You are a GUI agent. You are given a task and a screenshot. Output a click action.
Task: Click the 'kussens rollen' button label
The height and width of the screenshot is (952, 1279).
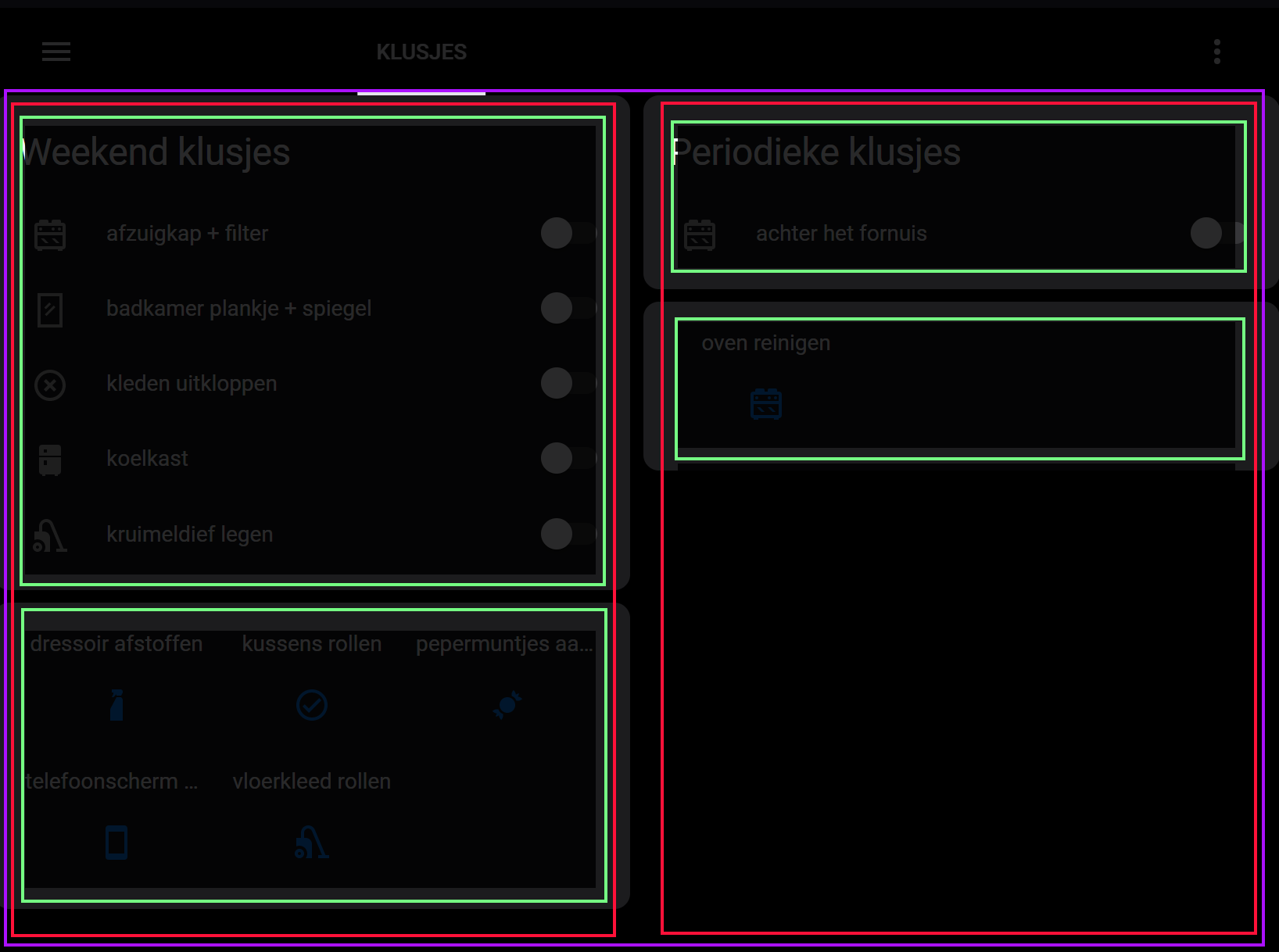point(312,643)
